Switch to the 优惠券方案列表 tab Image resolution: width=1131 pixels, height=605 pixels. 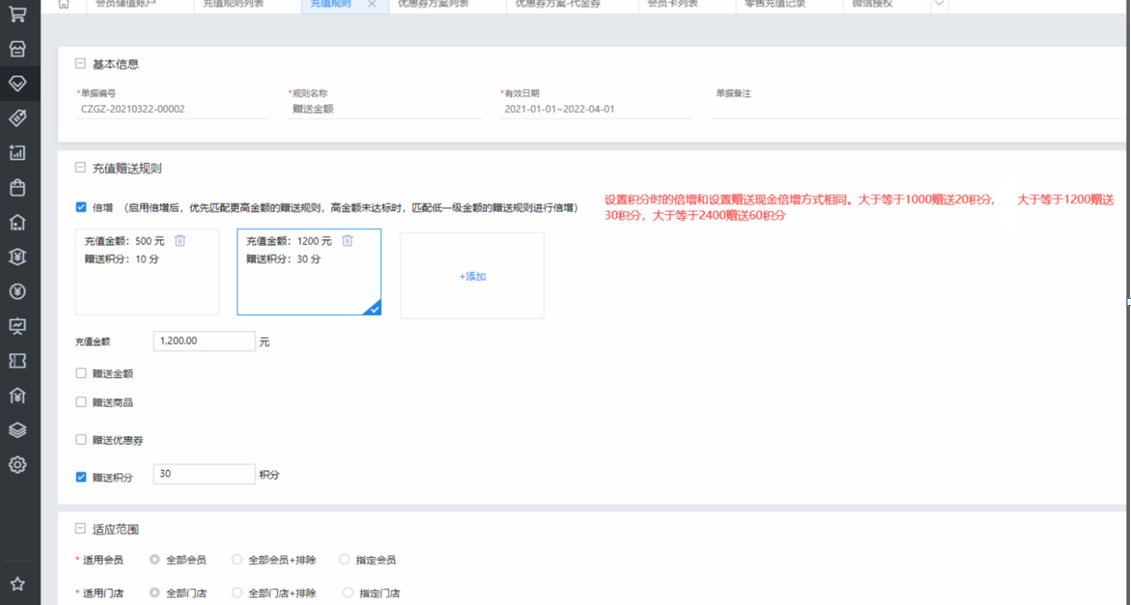tap(432, 4)
